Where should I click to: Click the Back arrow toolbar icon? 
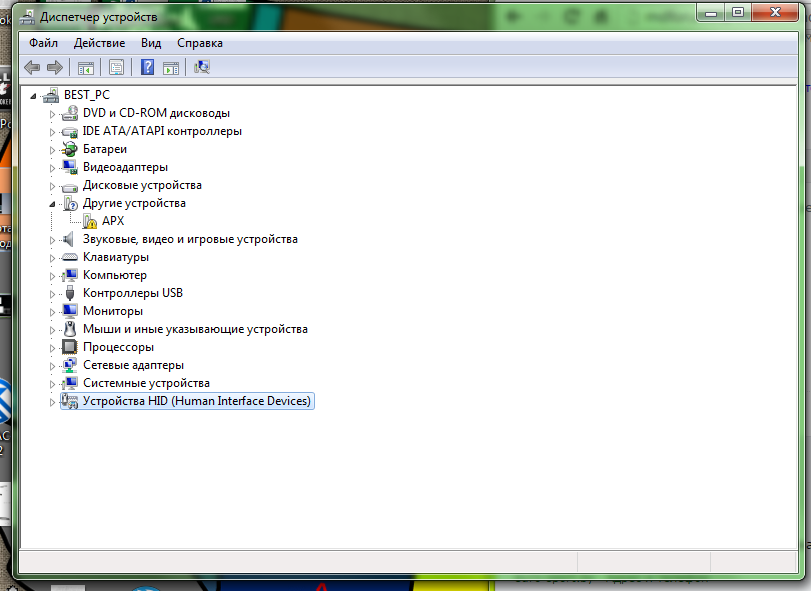[x=32, y=67]
